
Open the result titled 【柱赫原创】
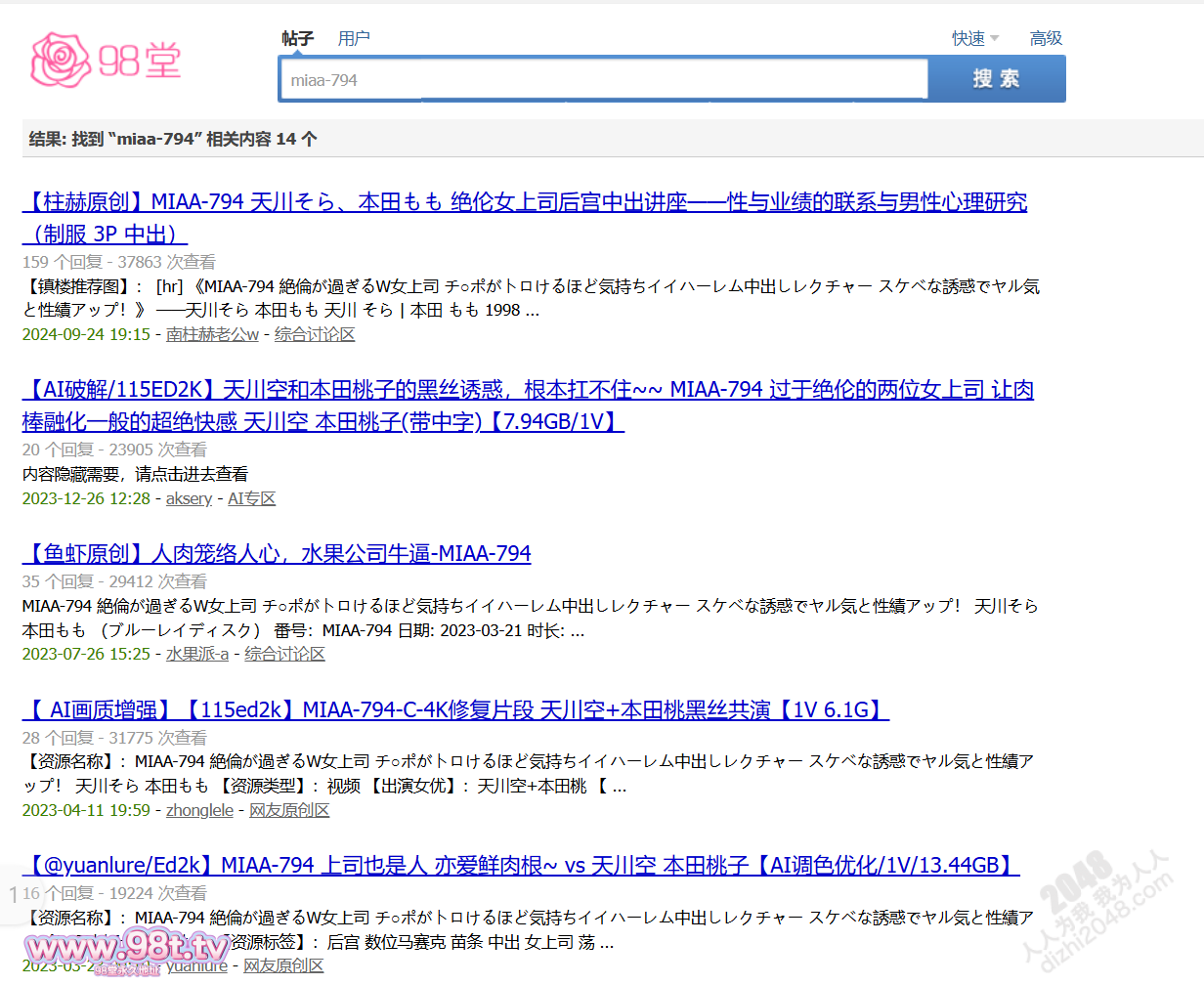pyautogui.click(x=524, y=203)
